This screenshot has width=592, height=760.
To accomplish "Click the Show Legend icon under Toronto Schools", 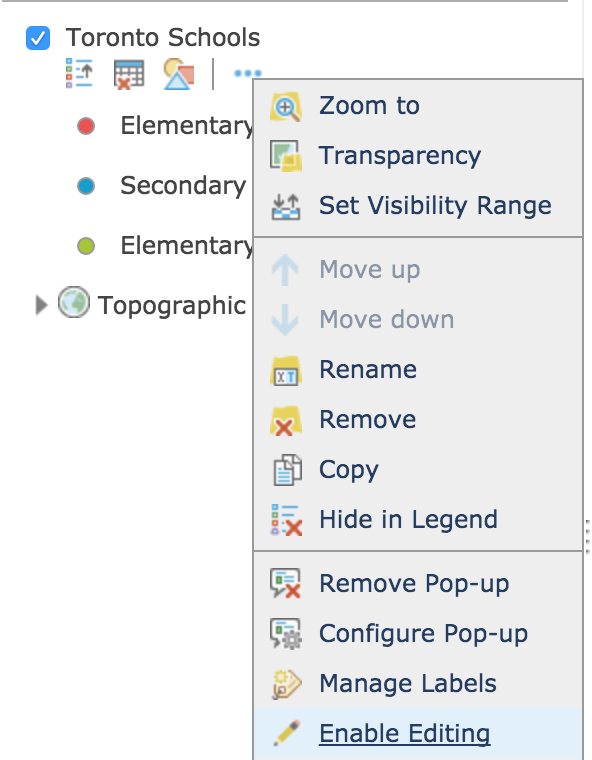I will point(79,73).
